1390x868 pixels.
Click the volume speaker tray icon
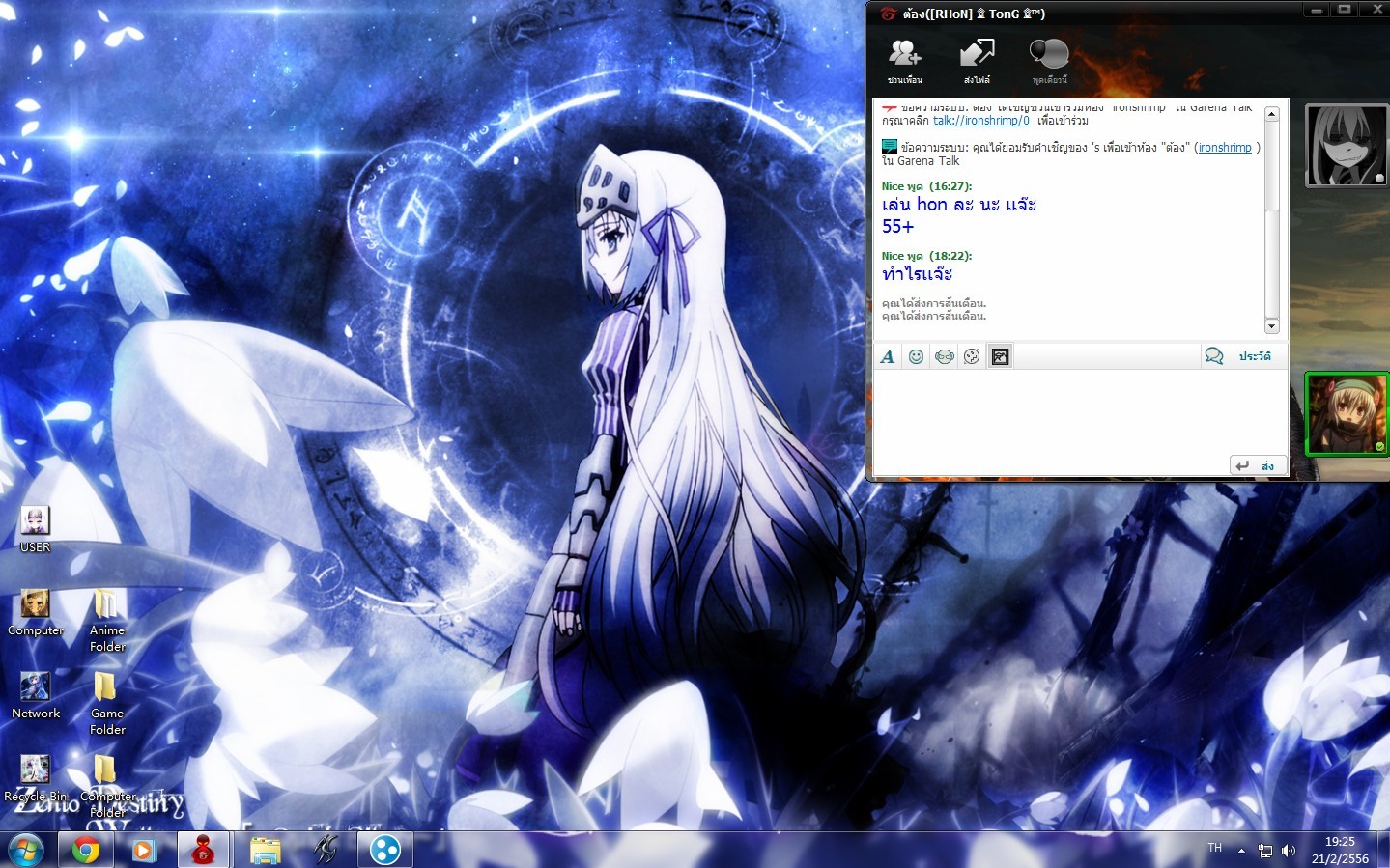click(x=1289, y=851)
